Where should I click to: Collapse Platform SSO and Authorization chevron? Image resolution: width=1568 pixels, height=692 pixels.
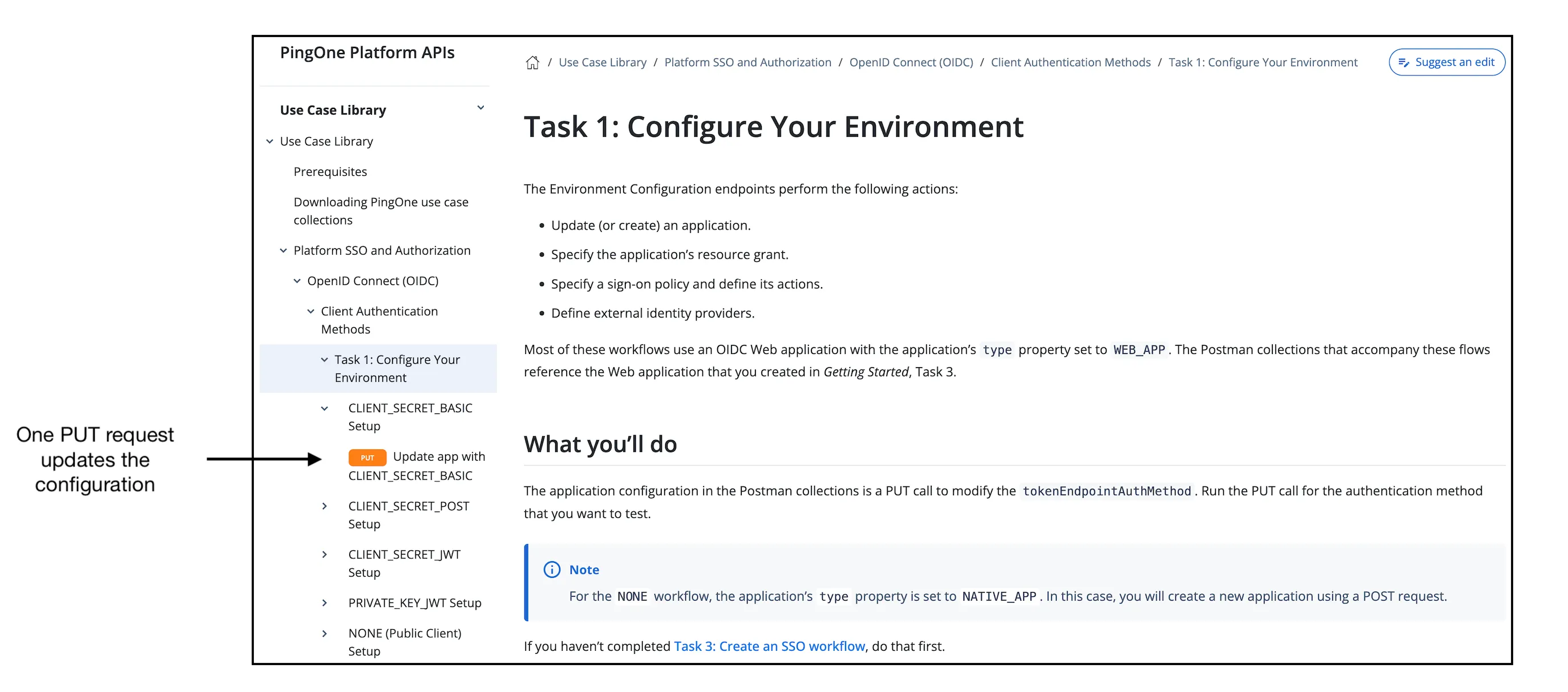click(283, 250)
